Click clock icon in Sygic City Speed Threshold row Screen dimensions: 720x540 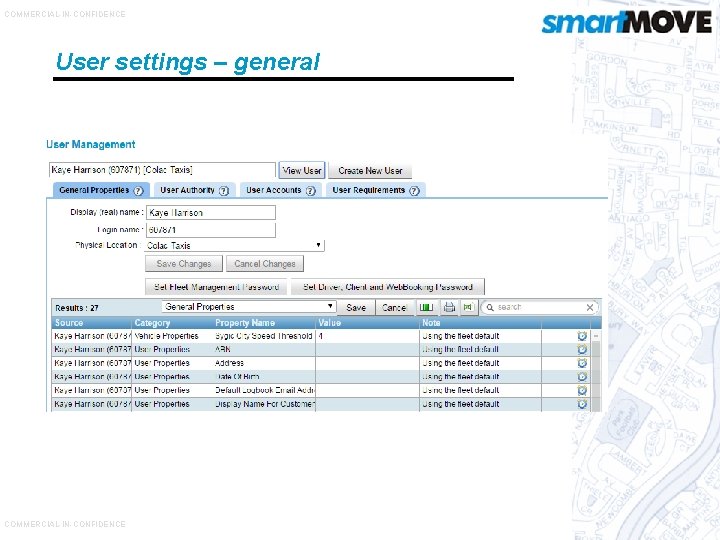(x=582, y=336)
